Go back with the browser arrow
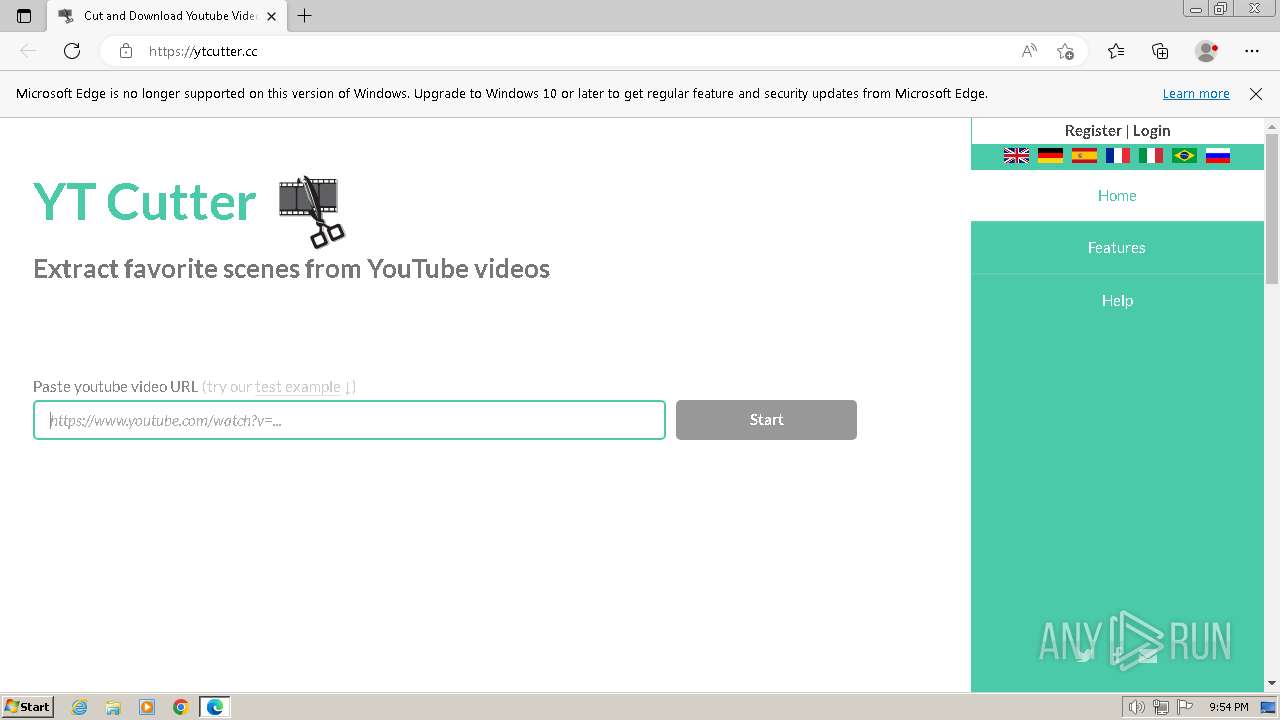Image resolution: width=1280 pixels, height=720 pixels. pyautogui.click(x=28, y=51)
